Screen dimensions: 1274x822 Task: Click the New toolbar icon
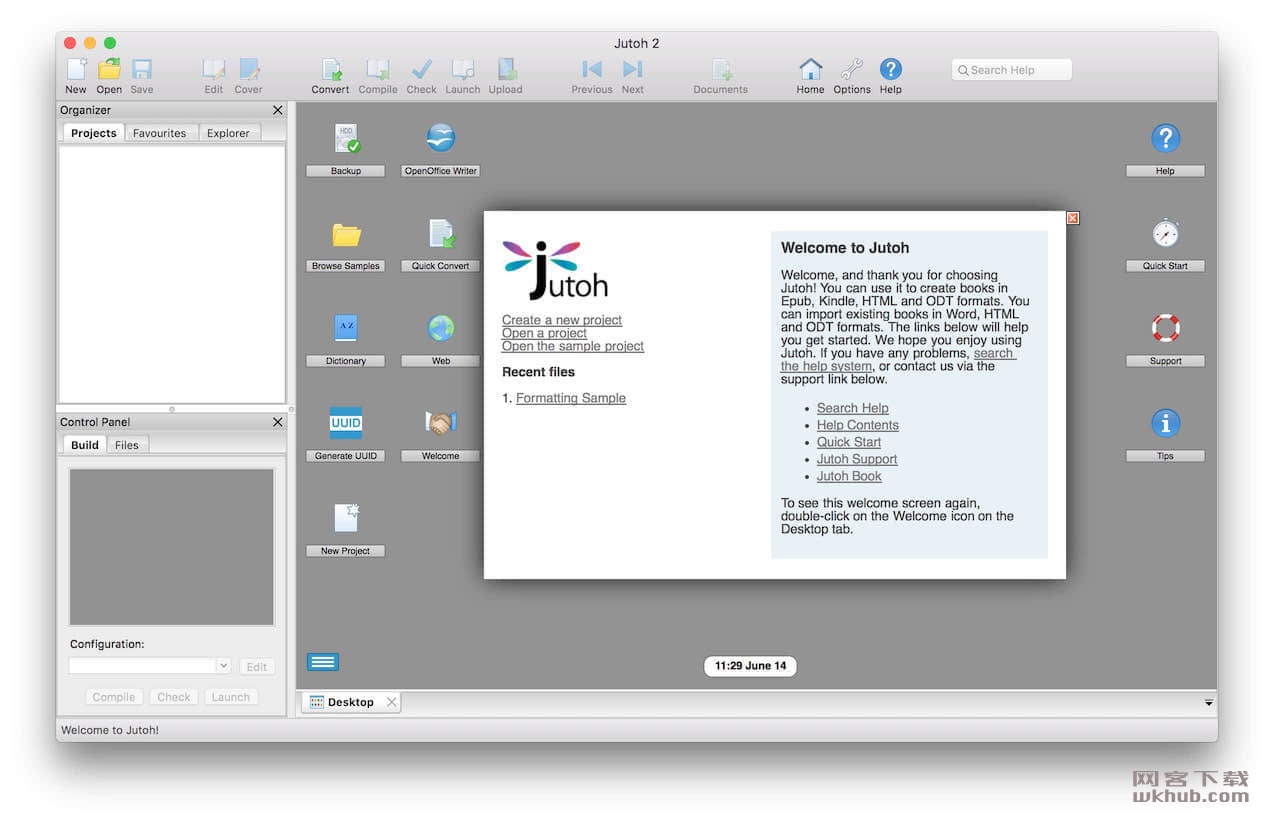pos(76,69)
